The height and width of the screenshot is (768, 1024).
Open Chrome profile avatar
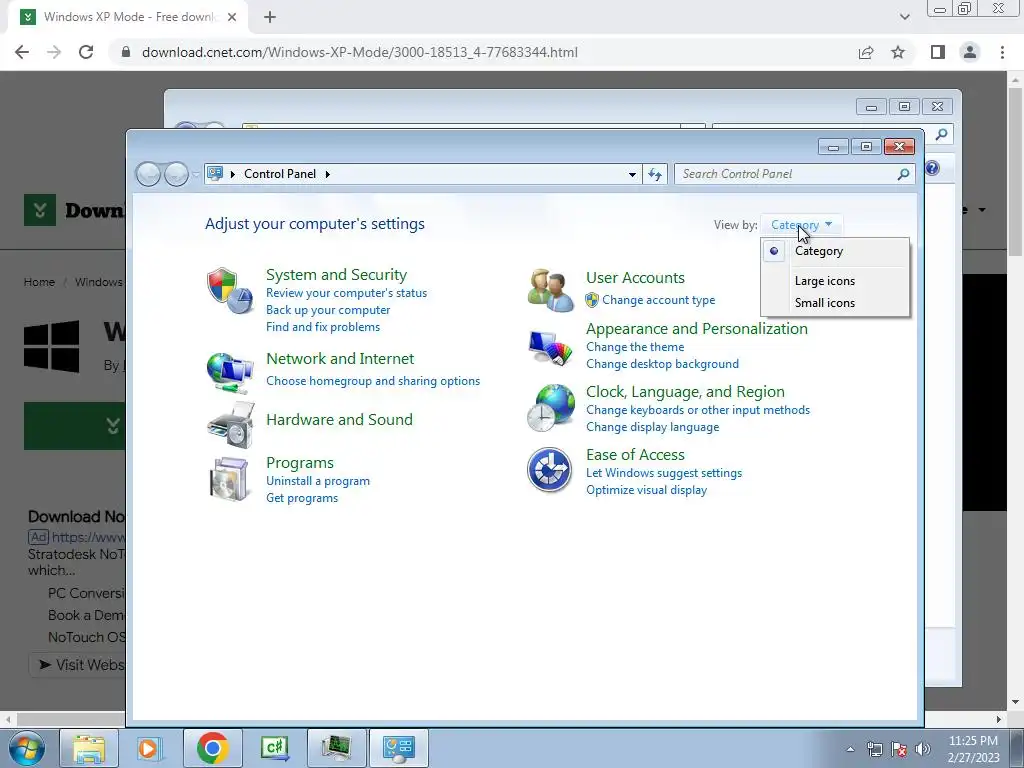coord(970,52)
